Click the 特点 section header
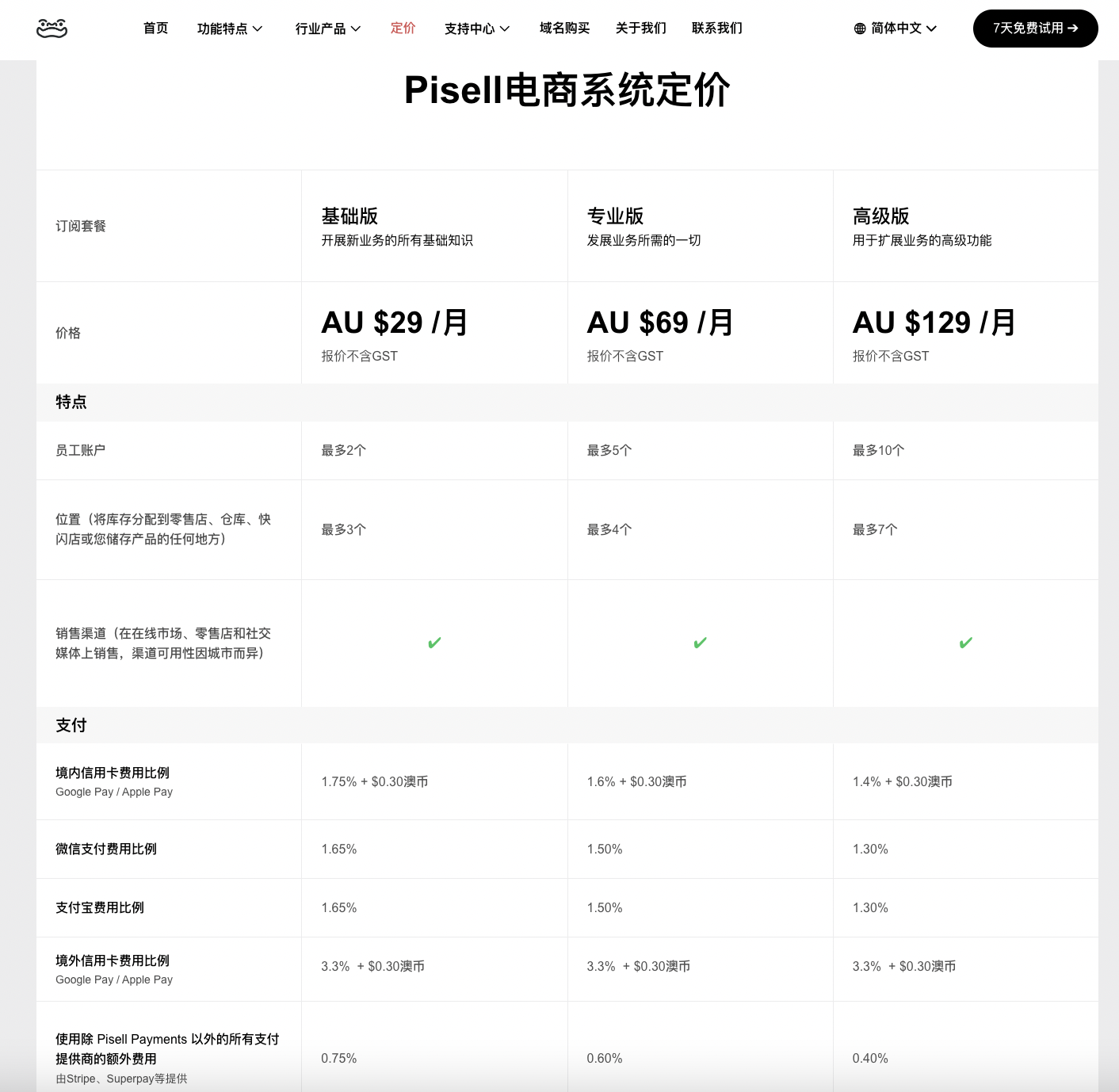The height and width of the screenshot is (1092, 1119). point(71,402)
